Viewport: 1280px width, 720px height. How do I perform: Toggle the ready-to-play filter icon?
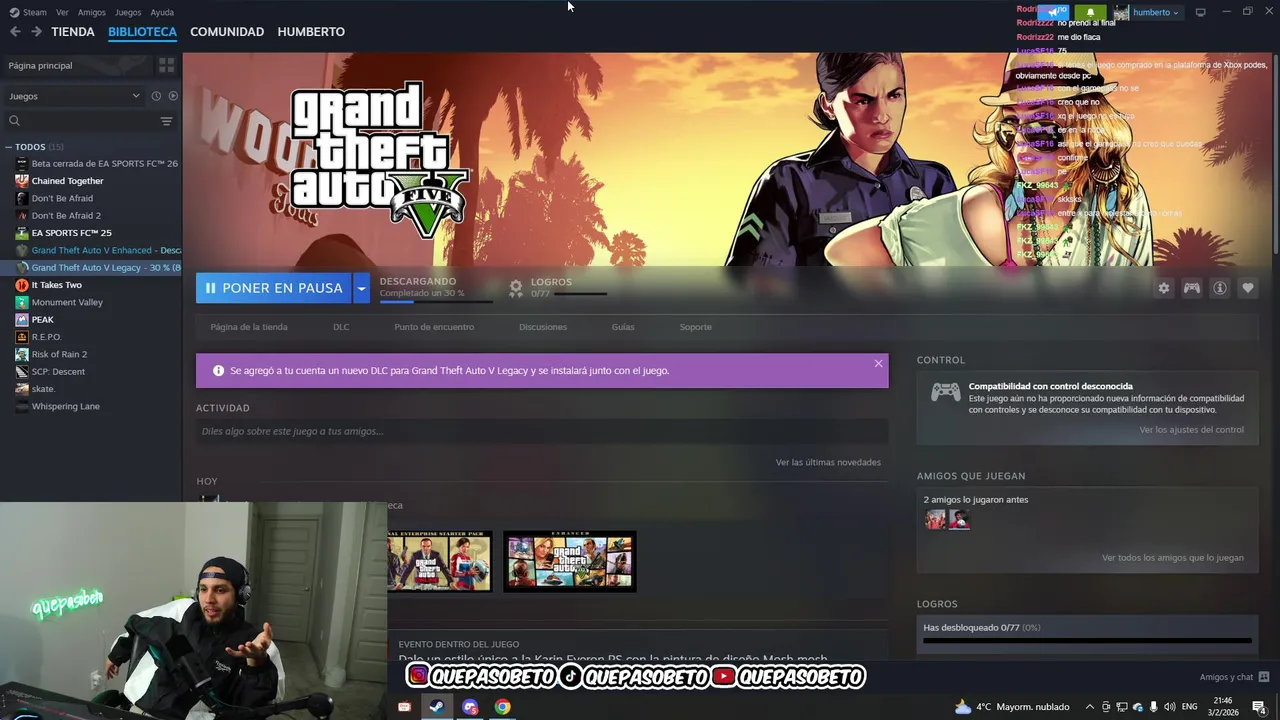[173, 96]
